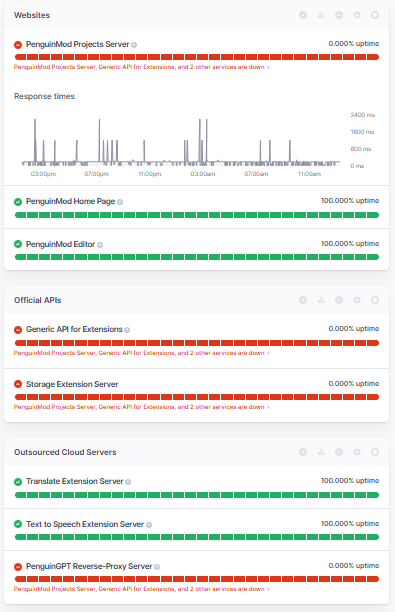Select the Generic API for Extensions name
This screenshot has width=395, height=612.
74,329
